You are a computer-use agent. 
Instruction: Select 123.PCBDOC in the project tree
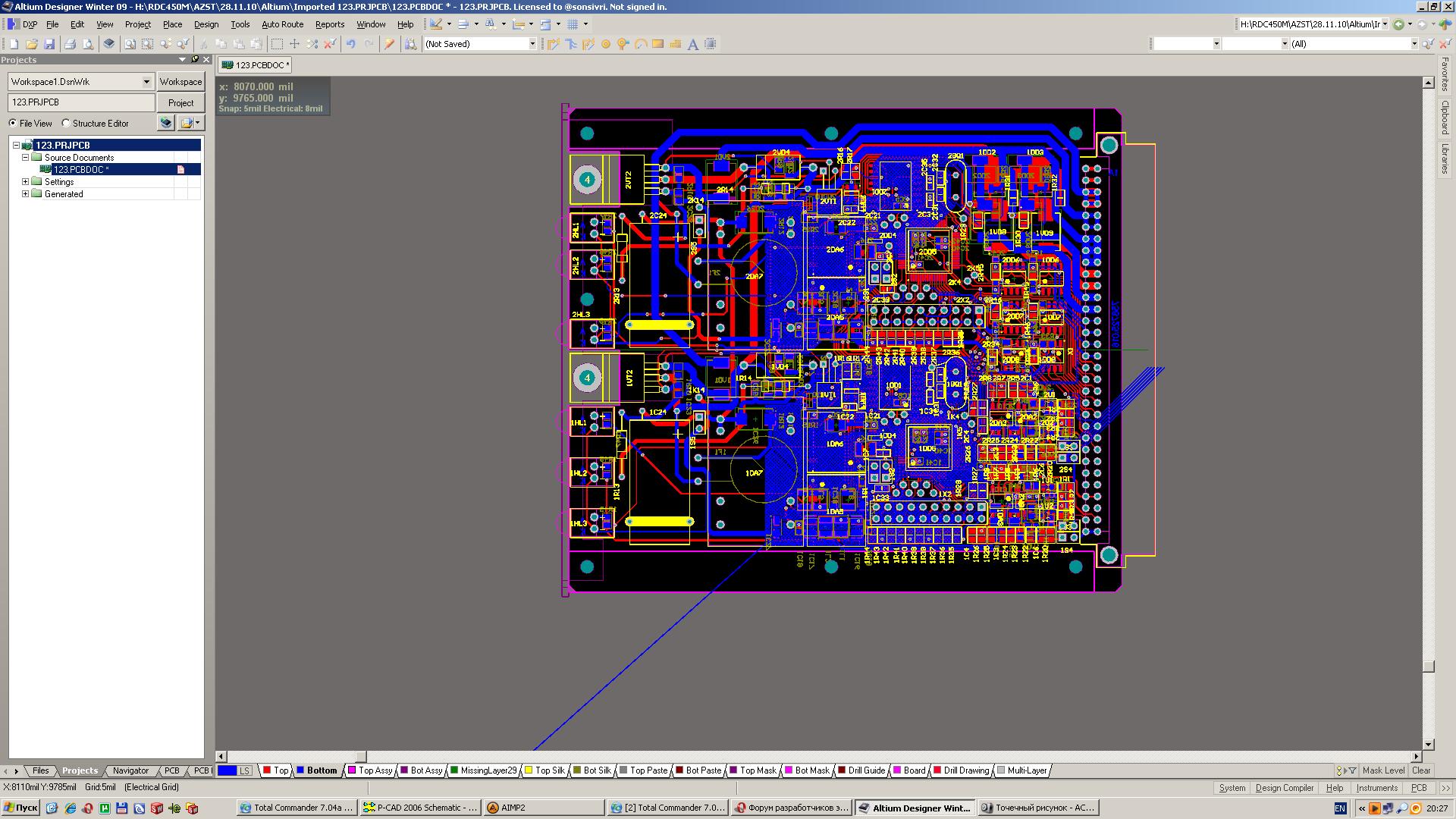80,170
